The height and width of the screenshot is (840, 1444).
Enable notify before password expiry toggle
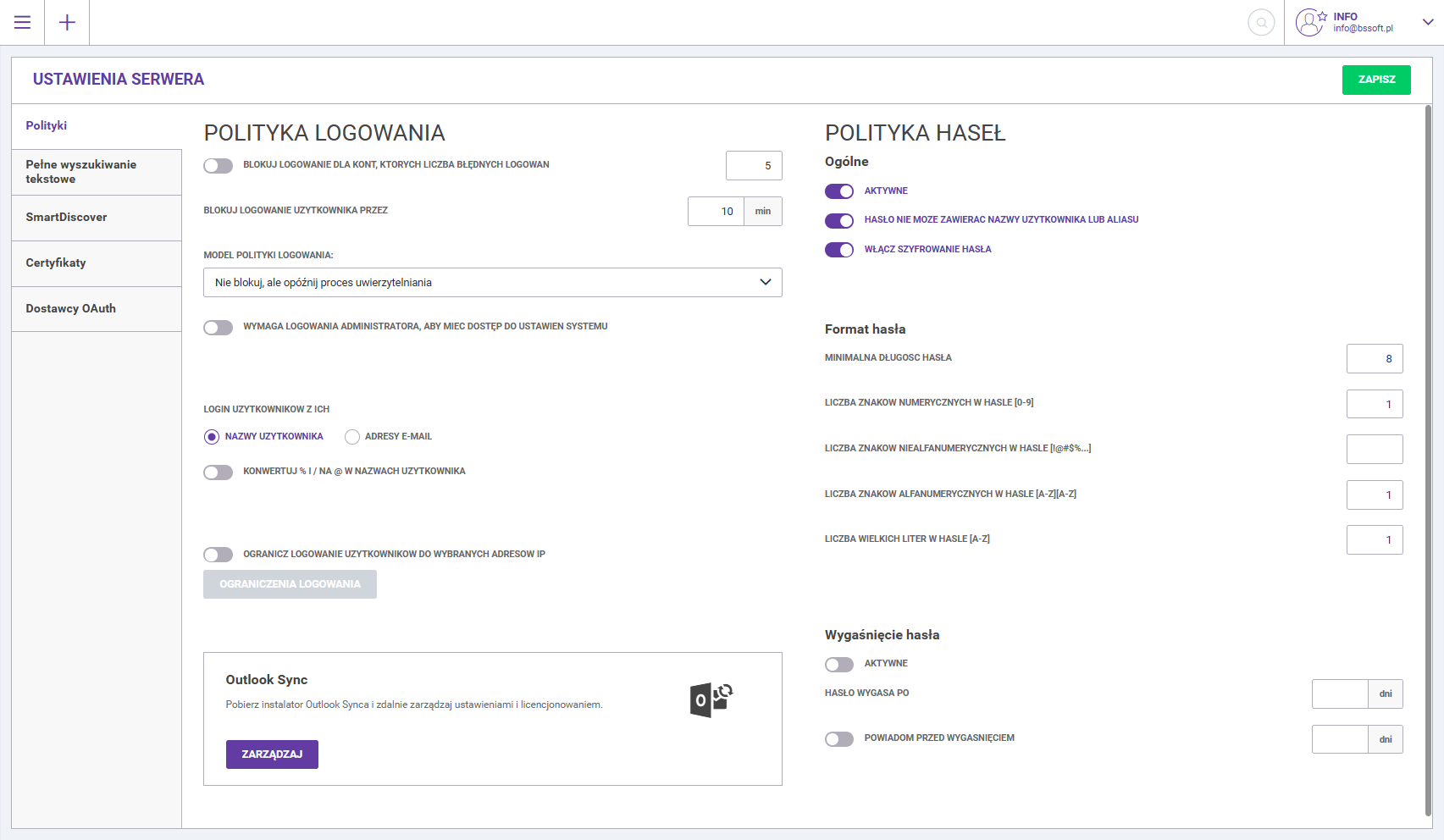coord(838,739)
